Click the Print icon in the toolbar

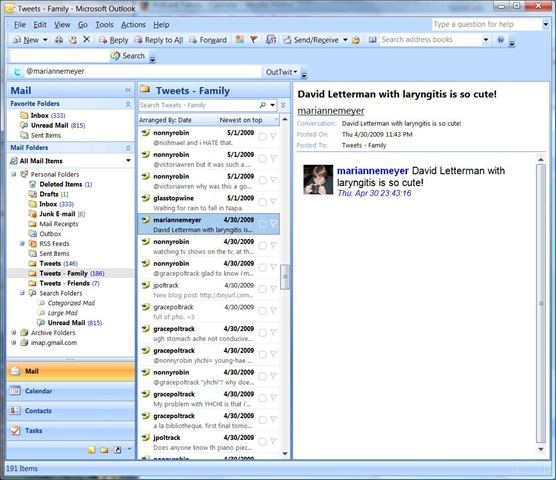click(59, 40)
